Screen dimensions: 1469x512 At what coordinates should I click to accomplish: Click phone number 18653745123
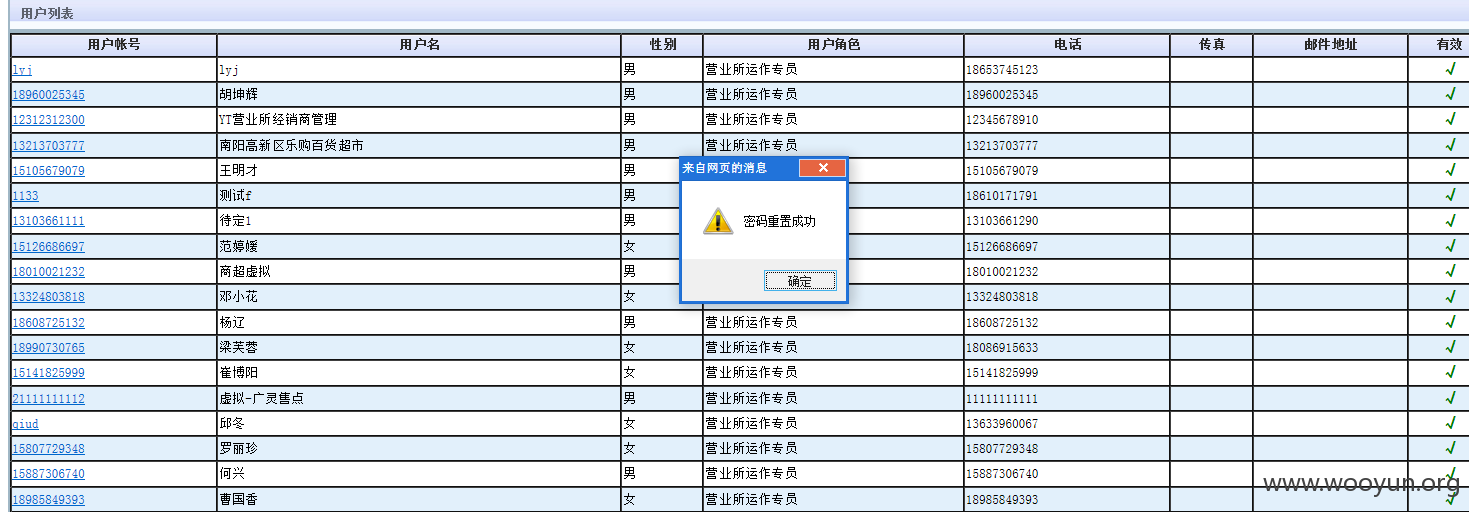(x=1002, y=70)
